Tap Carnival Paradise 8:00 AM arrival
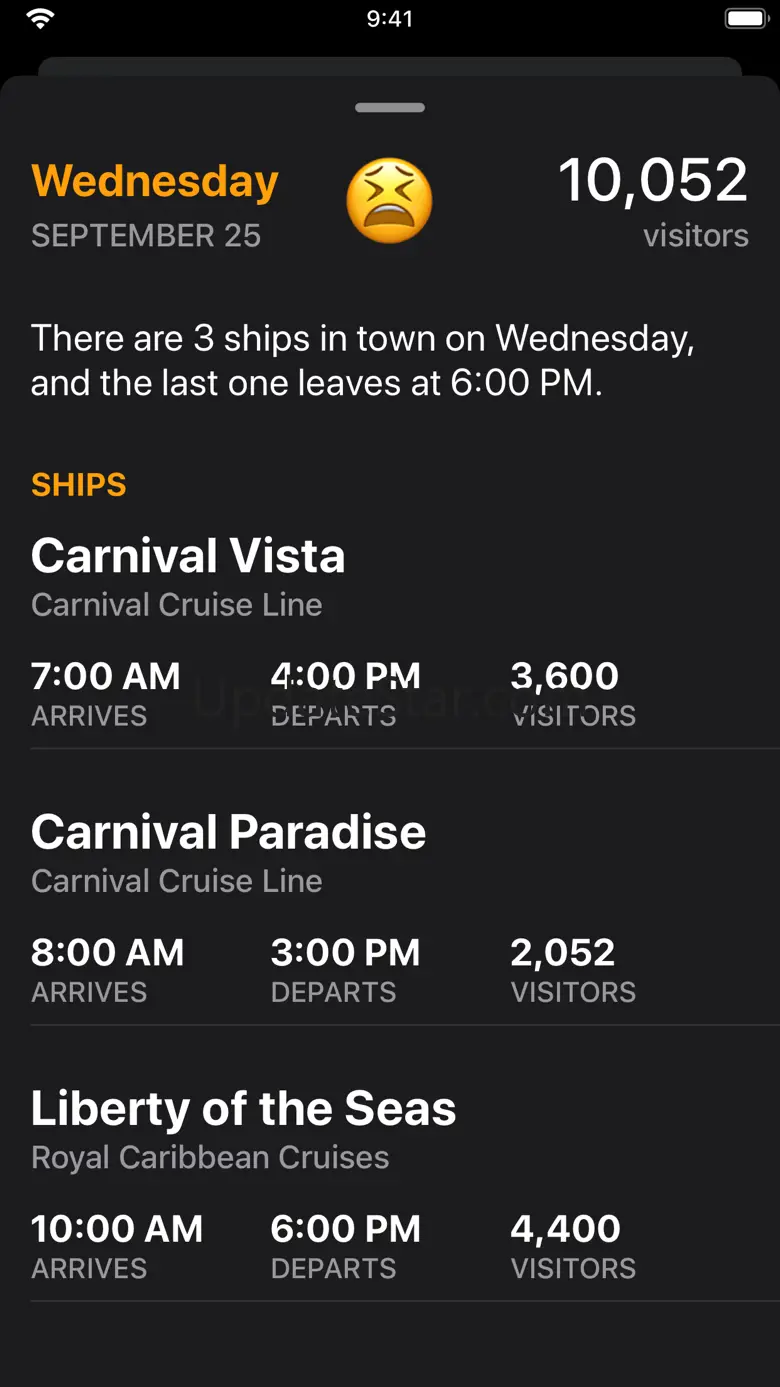Screen dimensions: 780x1387 coord(107,953)
